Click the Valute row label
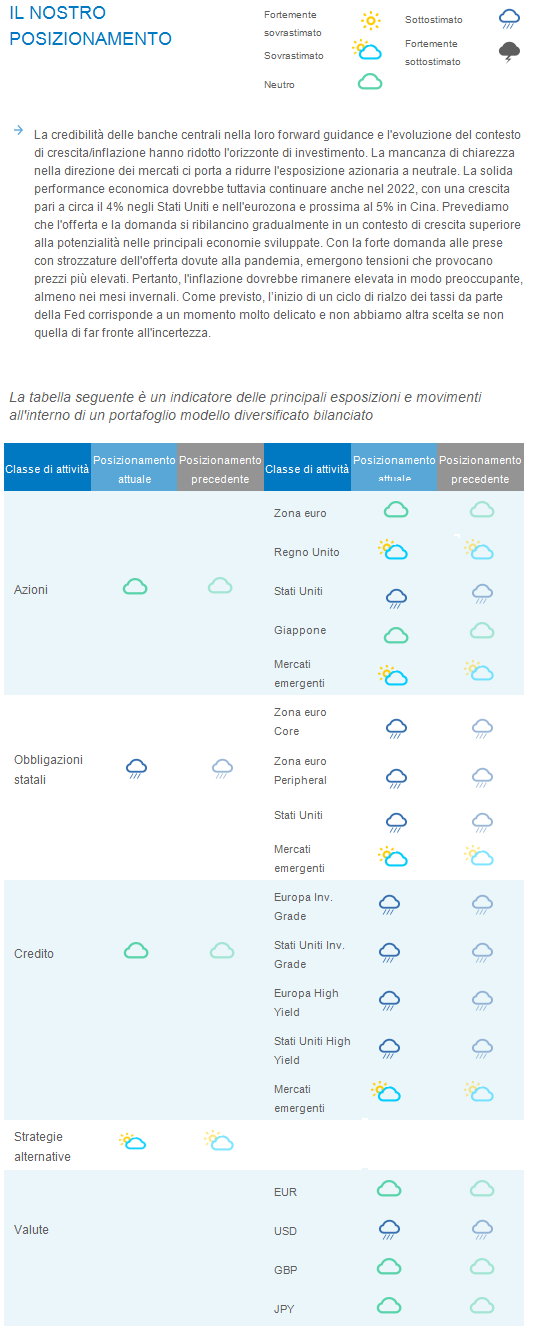The height and width of the screenshot is (1333, 540). pos(31,1229)
